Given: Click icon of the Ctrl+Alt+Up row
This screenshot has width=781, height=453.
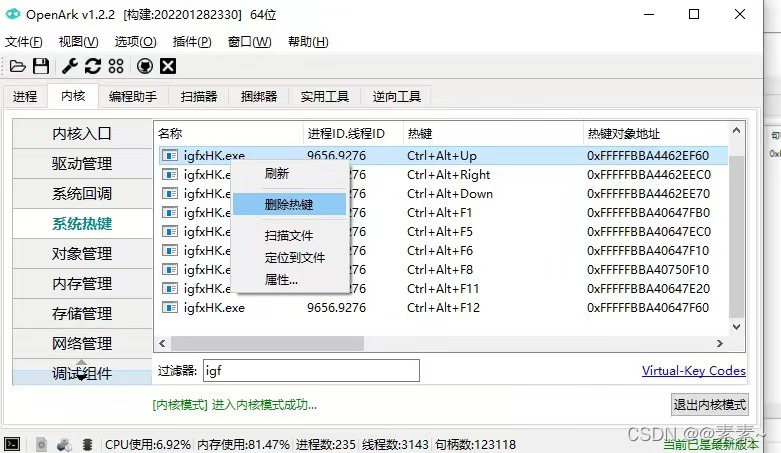Looking at the screenshot, I should pyautogui.click(x=170, y=155).
